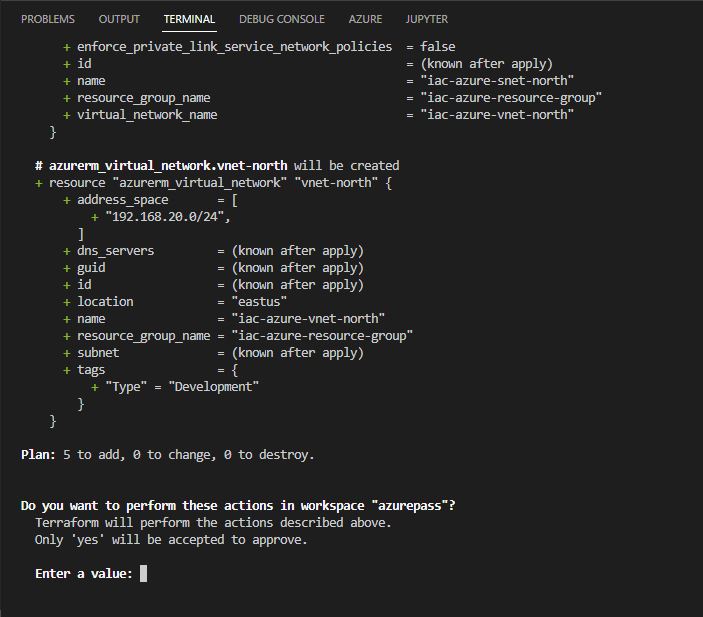Image resolution: width=703 pixels, height=617 pixels.
Task: Click the "iac-azure-snet-north" name value
Action: coord(497,81)
